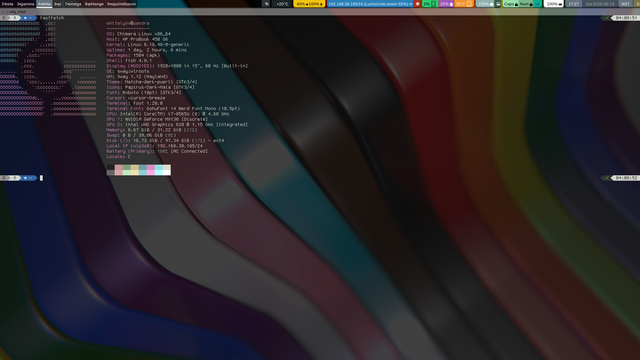Click the white color block in the palette
Viewport: 640px width, 360px height.
click(167, 170)
